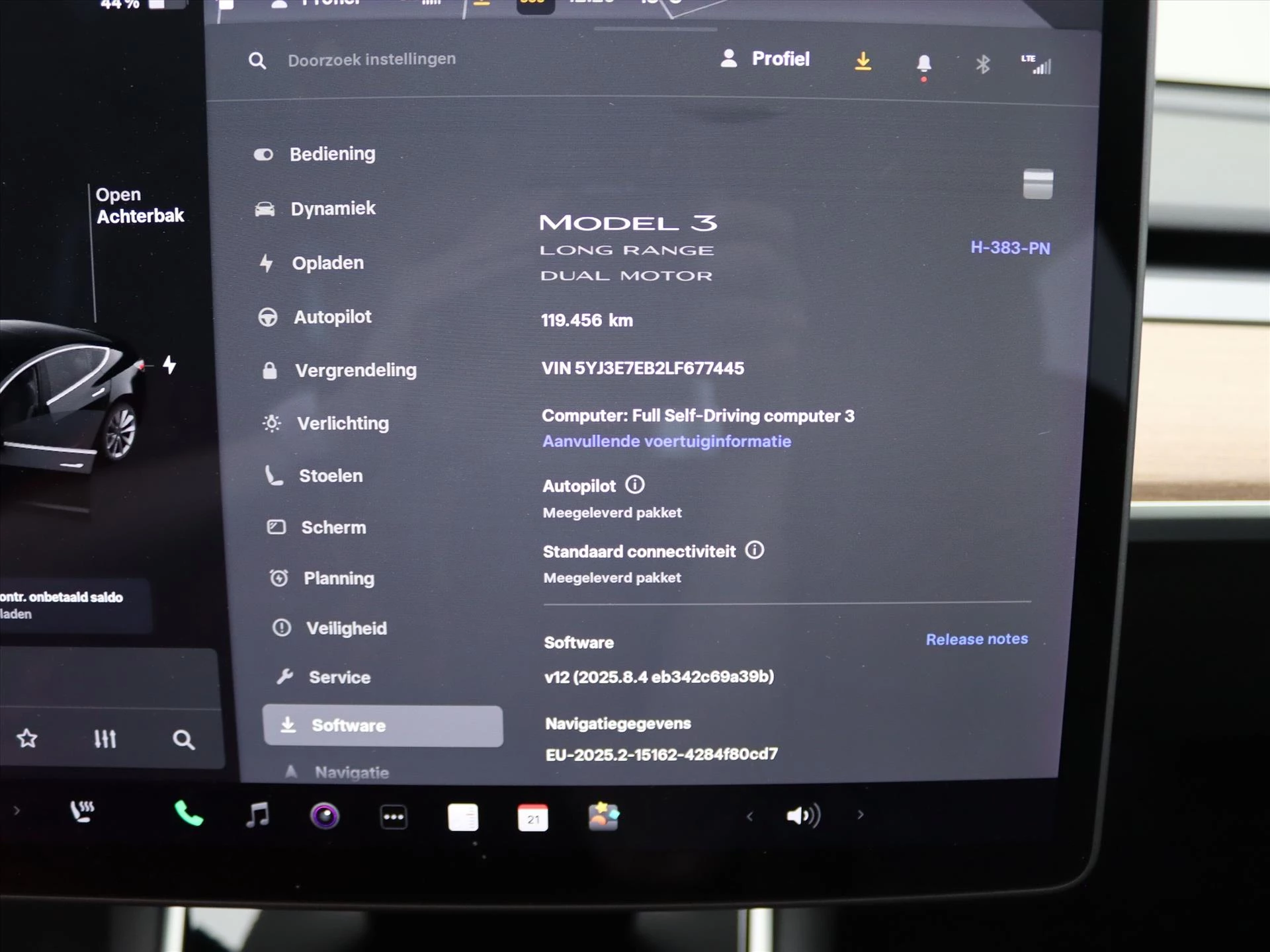
Task: Tap info icon beside Standaard connectiviteit
Action: 755,550
